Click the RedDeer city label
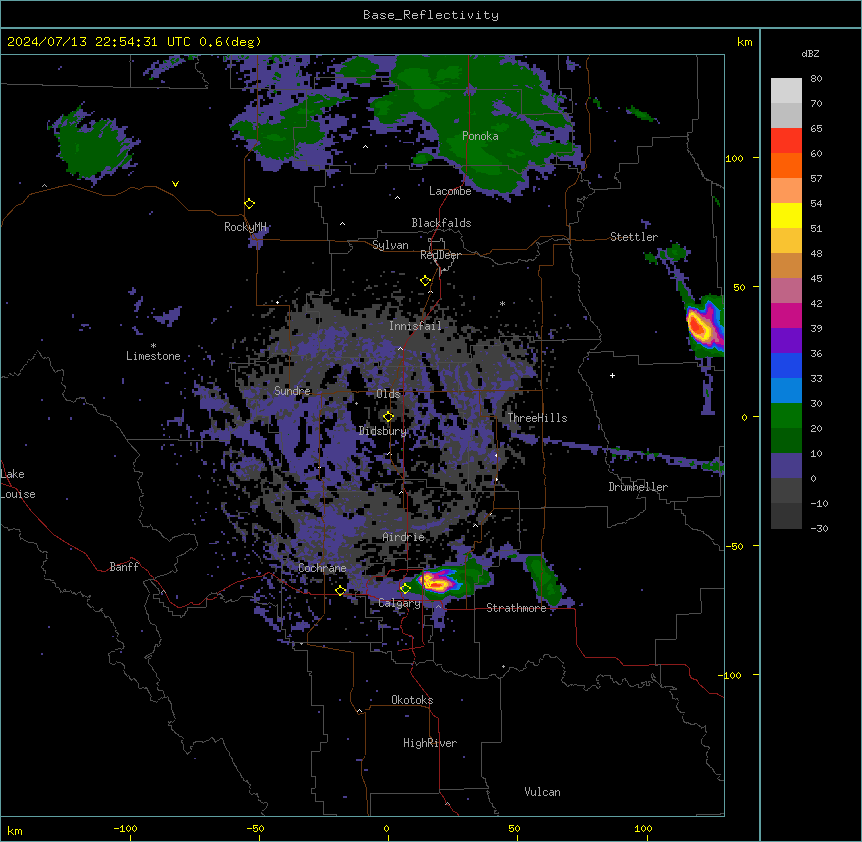This screenshot has width=862, height=842. click(x=440, y=255)
